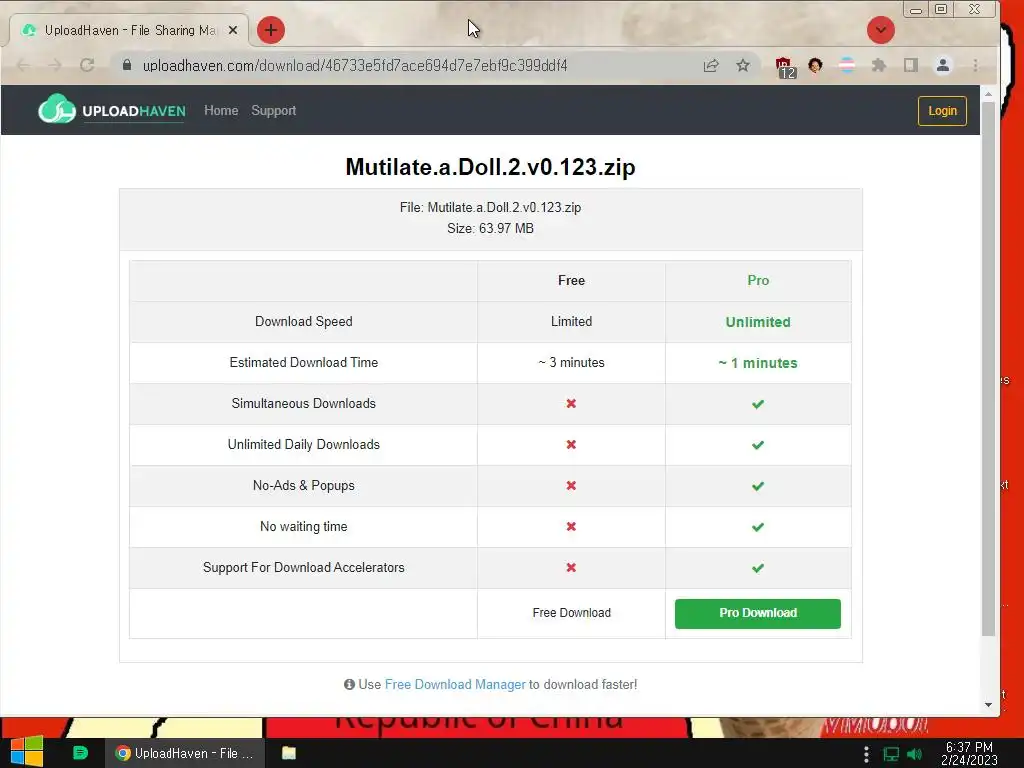Click the Login button

pos(942,111)
